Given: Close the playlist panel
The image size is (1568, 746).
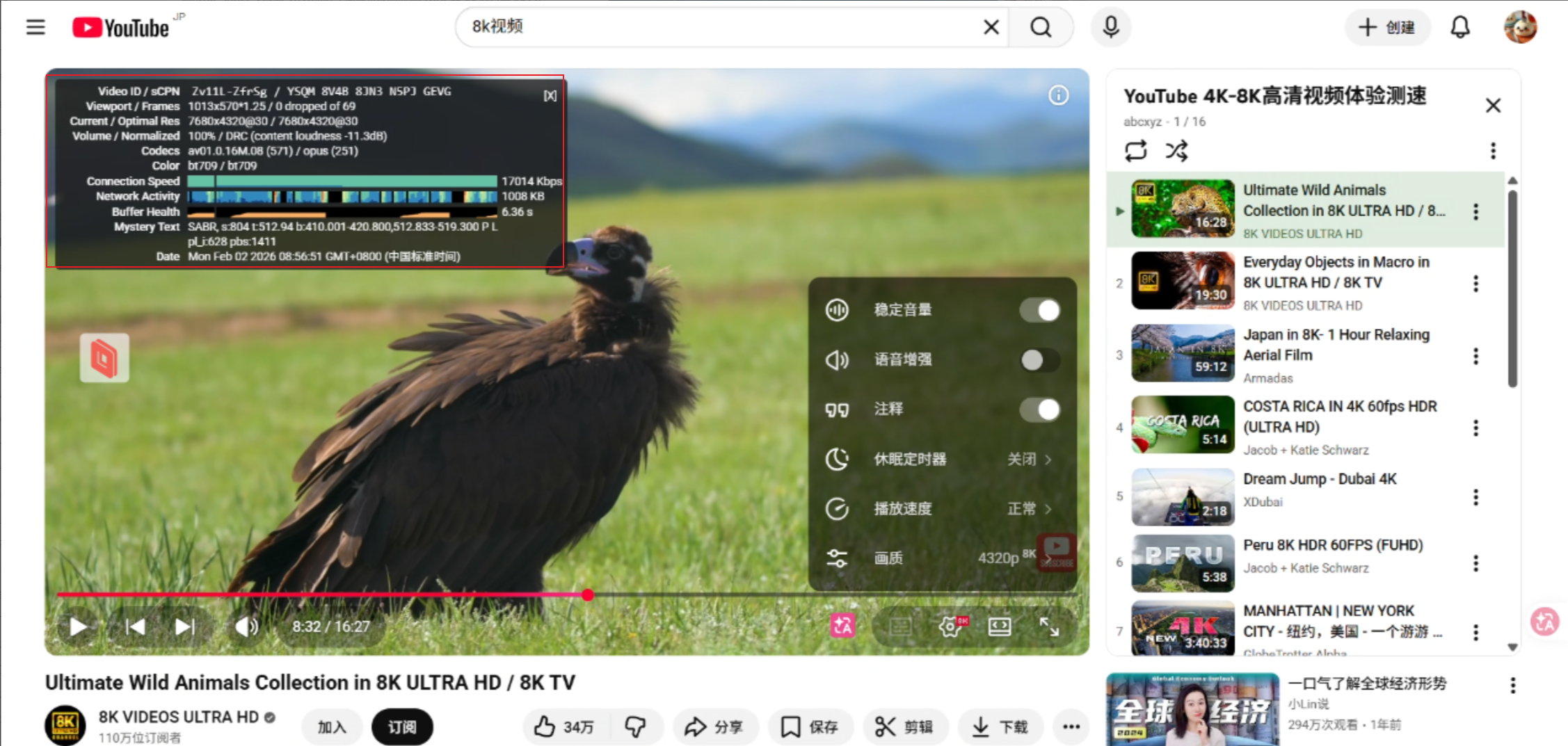Looking at the screenshot, I should coord(1493,106).
